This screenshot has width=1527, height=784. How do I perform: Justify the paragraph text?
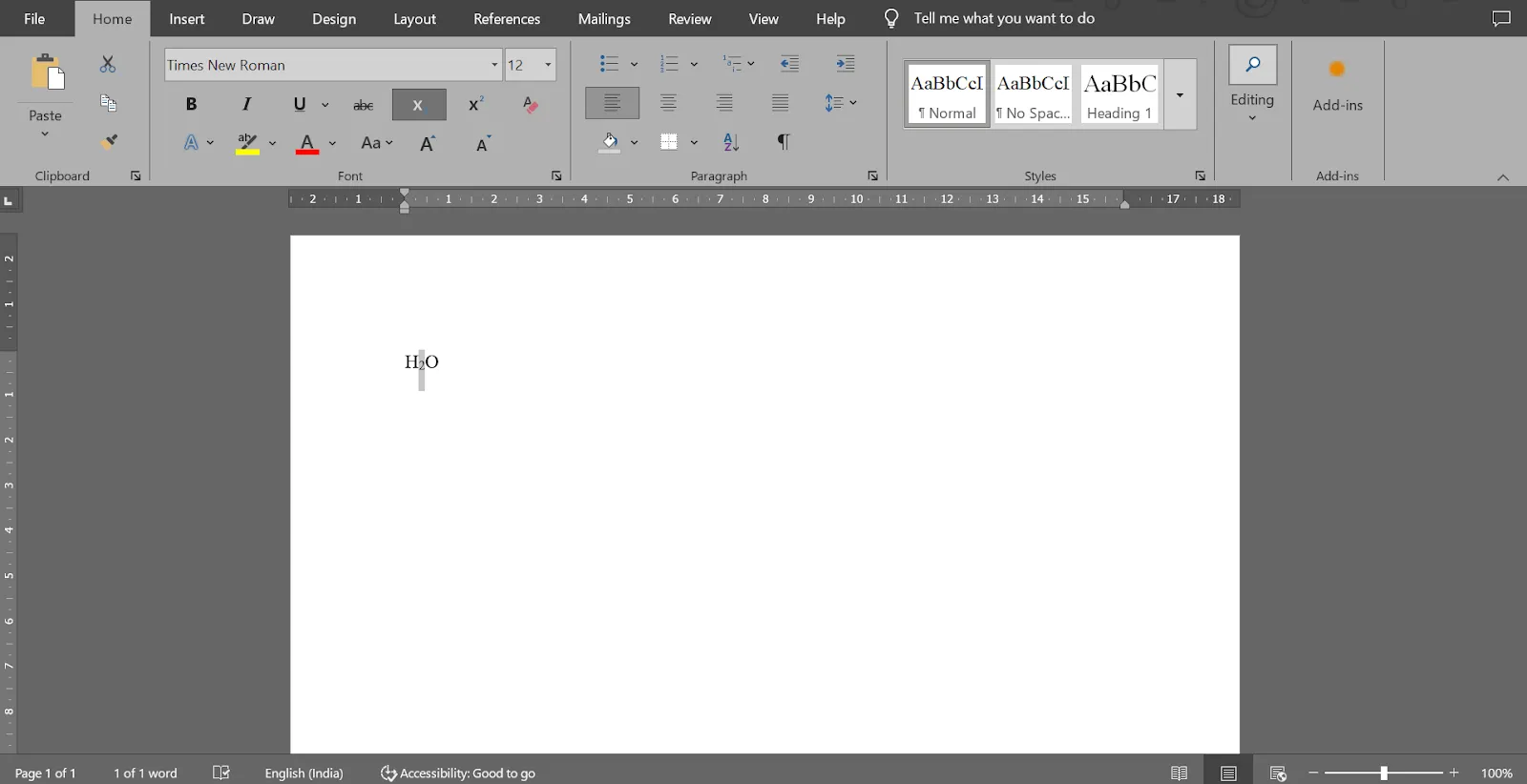click(x=781, y=103)
